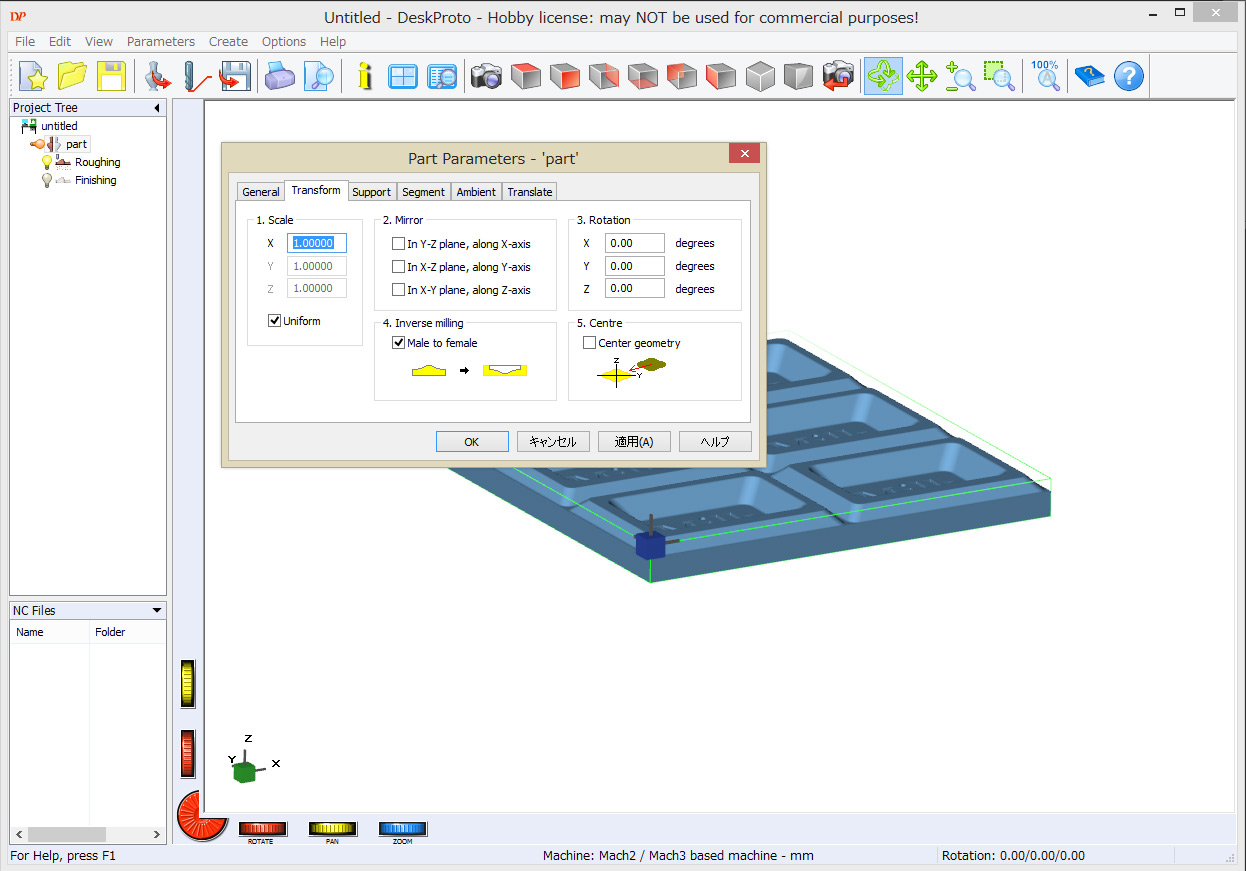Open the Options menu
Screen dimensions: 1246x871
(x=284, y=41)
